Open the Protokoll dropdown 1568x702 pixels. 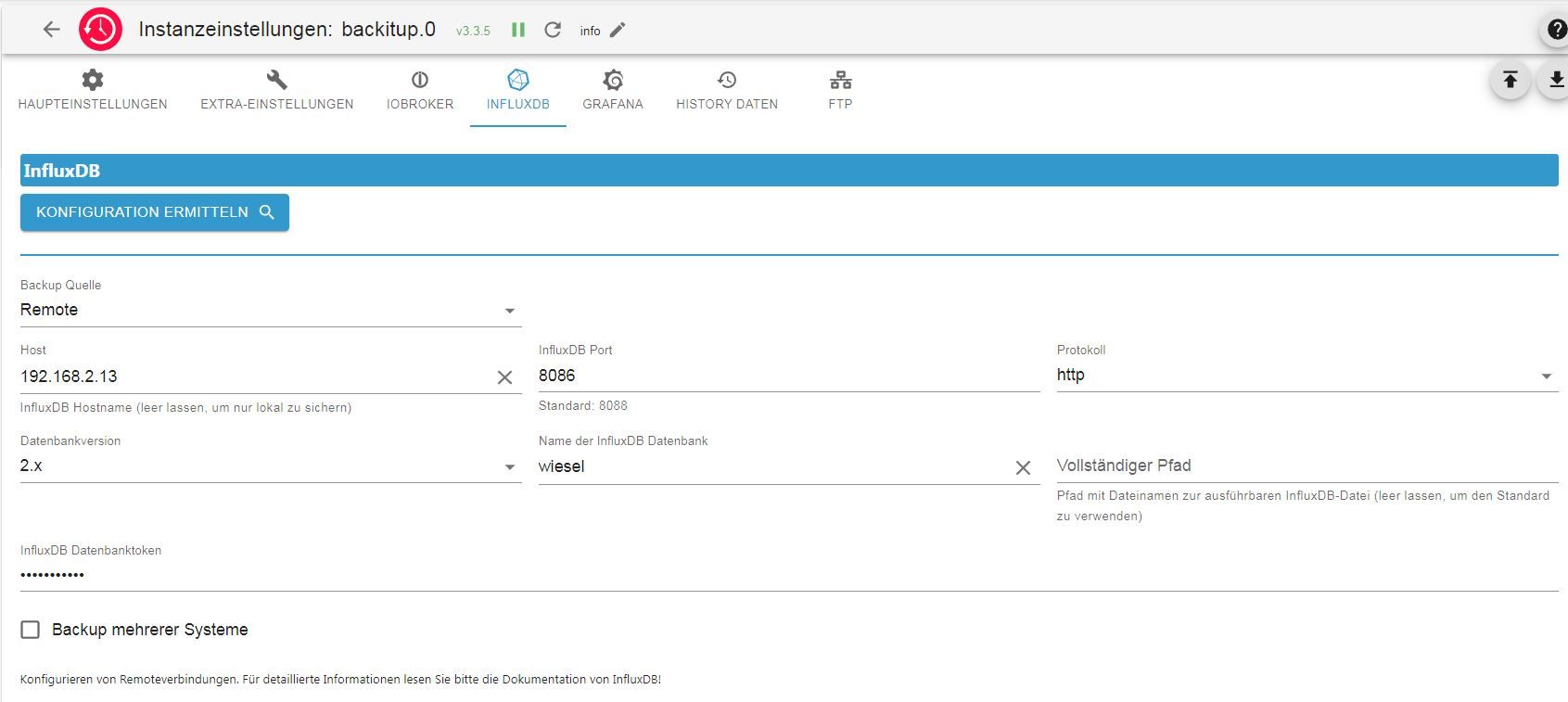[x=1307, y=375]
